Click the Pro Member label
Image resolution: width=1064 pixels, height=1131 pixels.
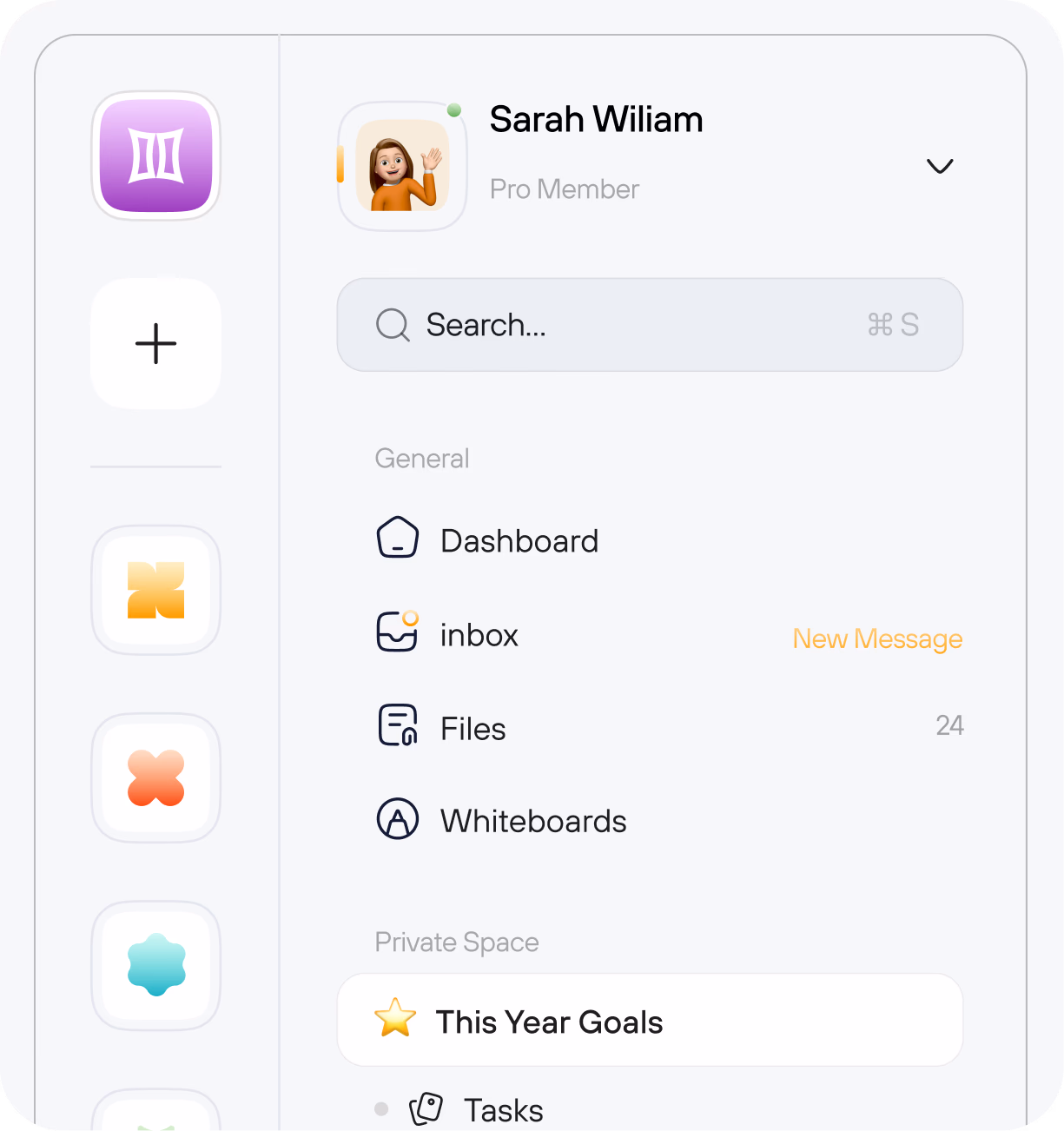565,188
